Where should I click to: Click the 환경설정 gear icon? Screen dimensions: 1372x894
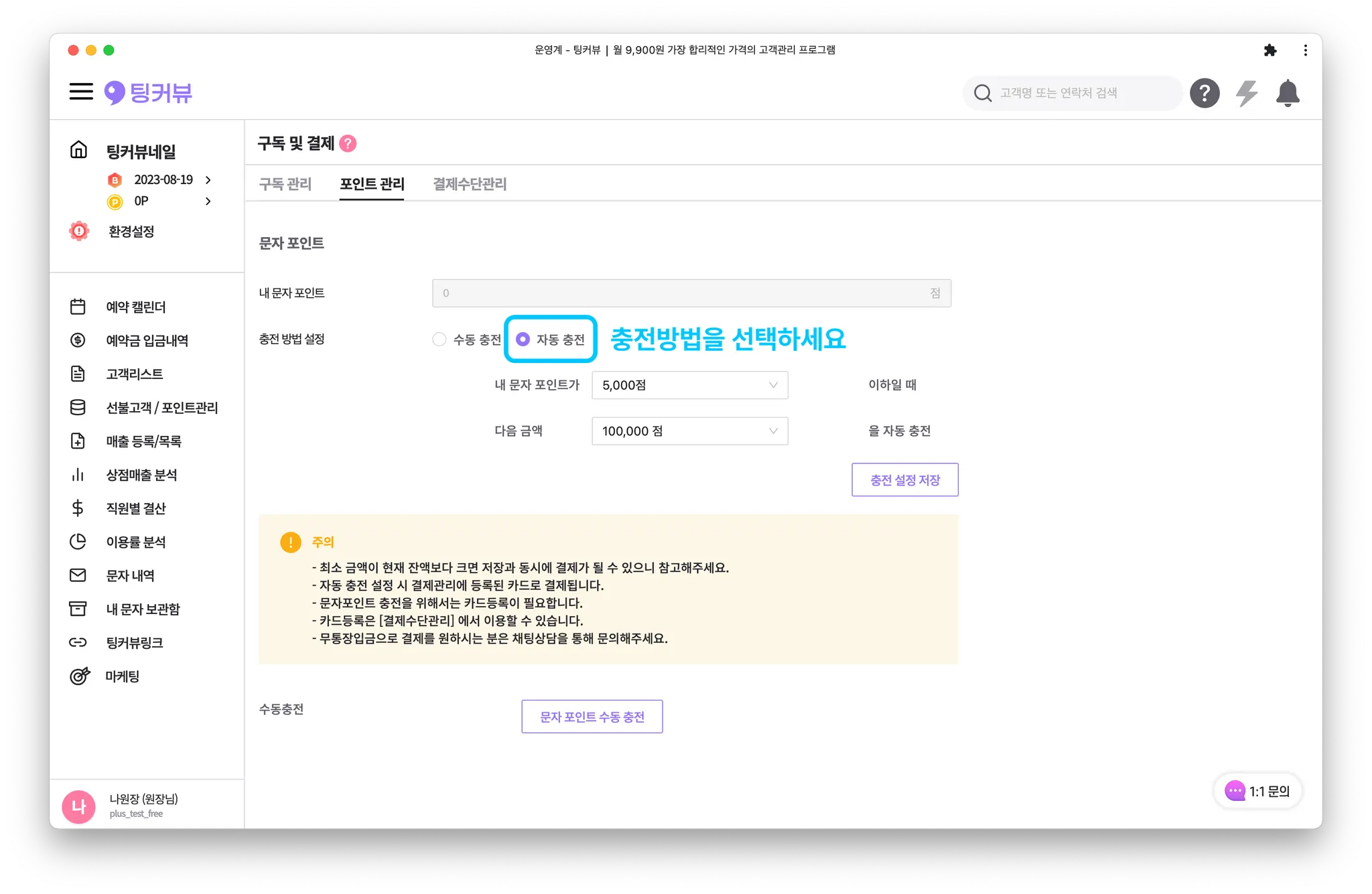click(x=79, y=231)
